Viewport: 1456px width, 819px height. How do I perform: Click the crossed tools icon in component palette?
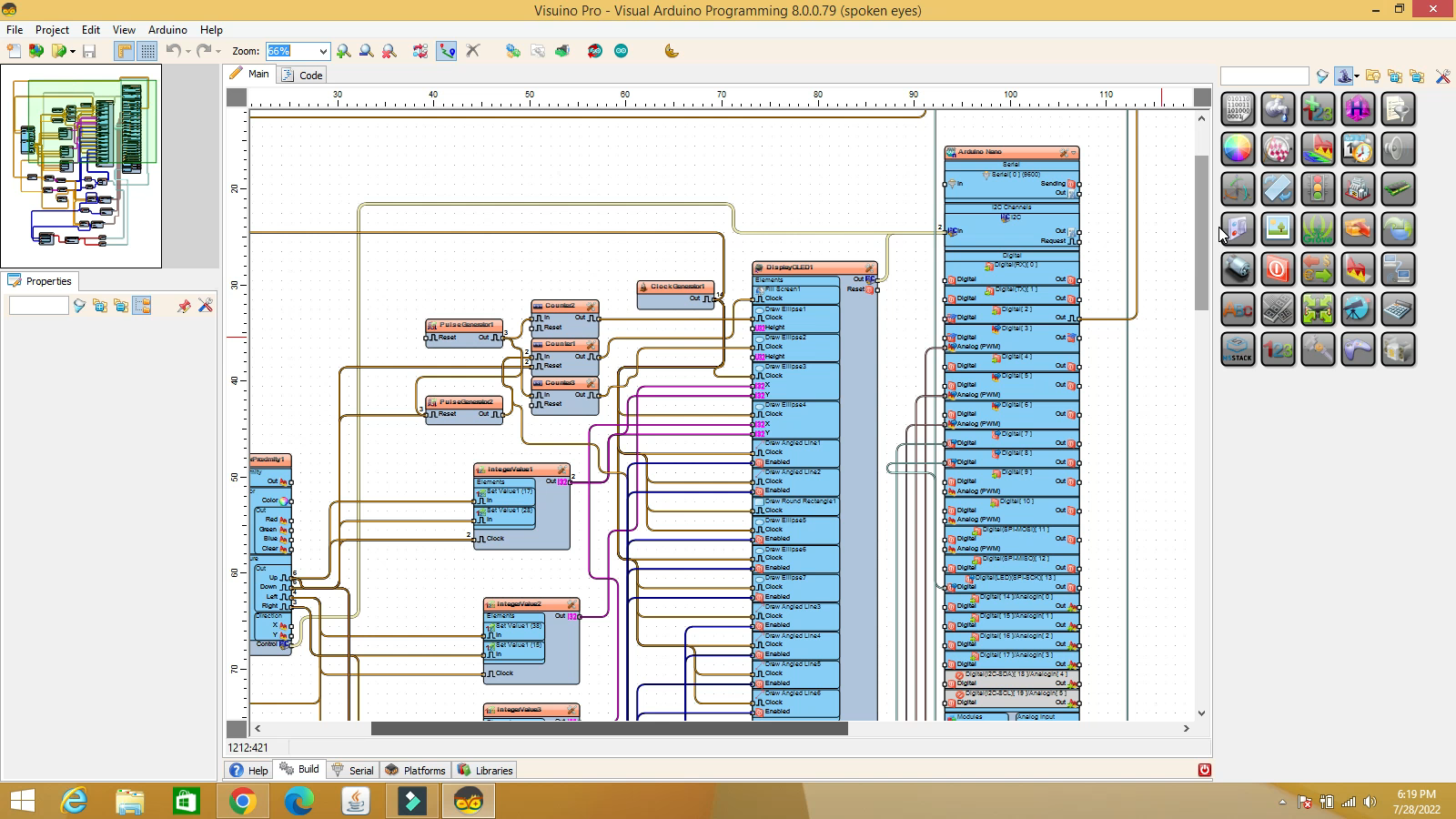click(x=1443, y=76)
